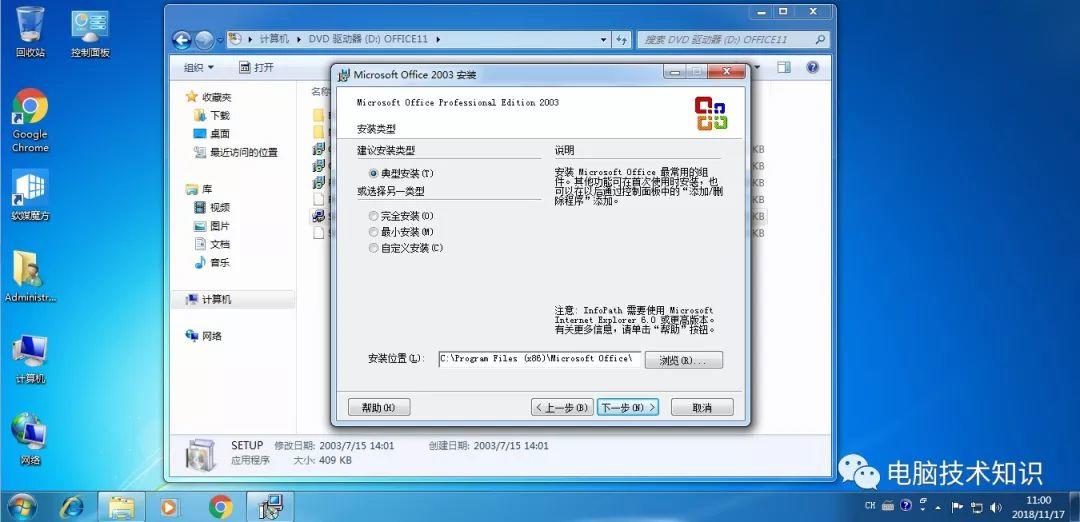Select the 典型安装 radio button

pos(373,174)
